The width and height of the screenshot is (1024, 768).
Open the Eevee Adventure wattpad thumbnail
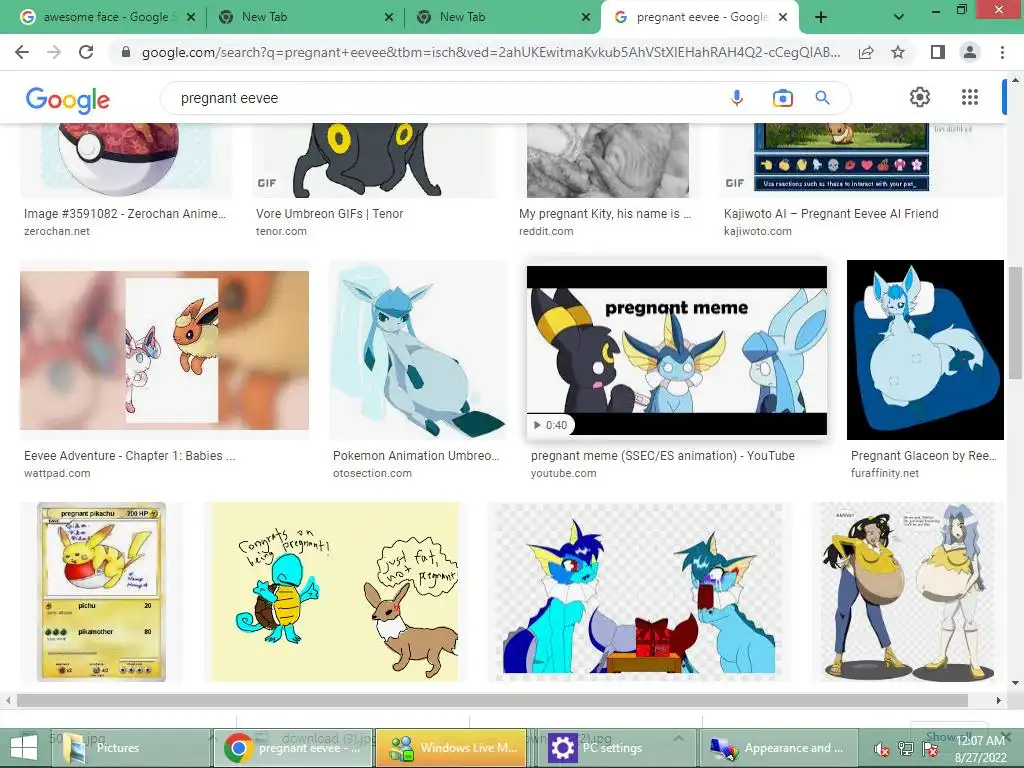point(165,350)
